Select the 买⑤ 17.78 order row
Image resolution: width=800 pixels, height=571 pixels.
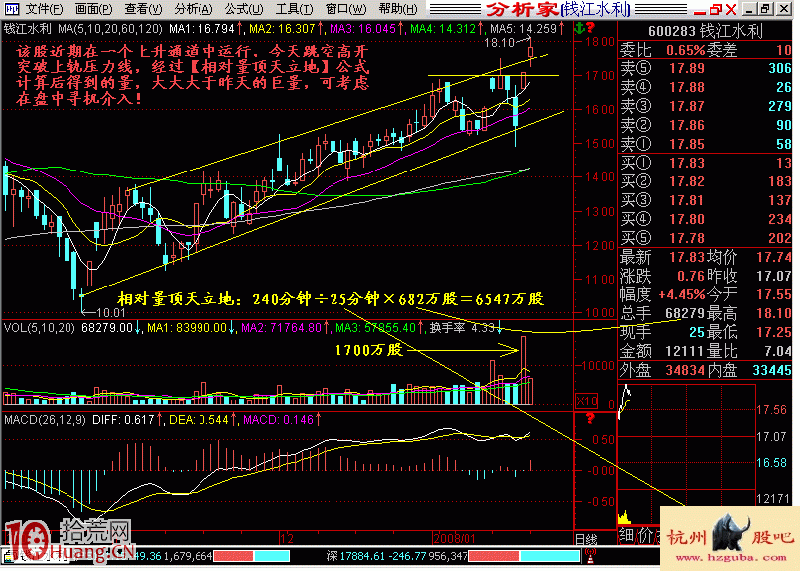[705, 238]
